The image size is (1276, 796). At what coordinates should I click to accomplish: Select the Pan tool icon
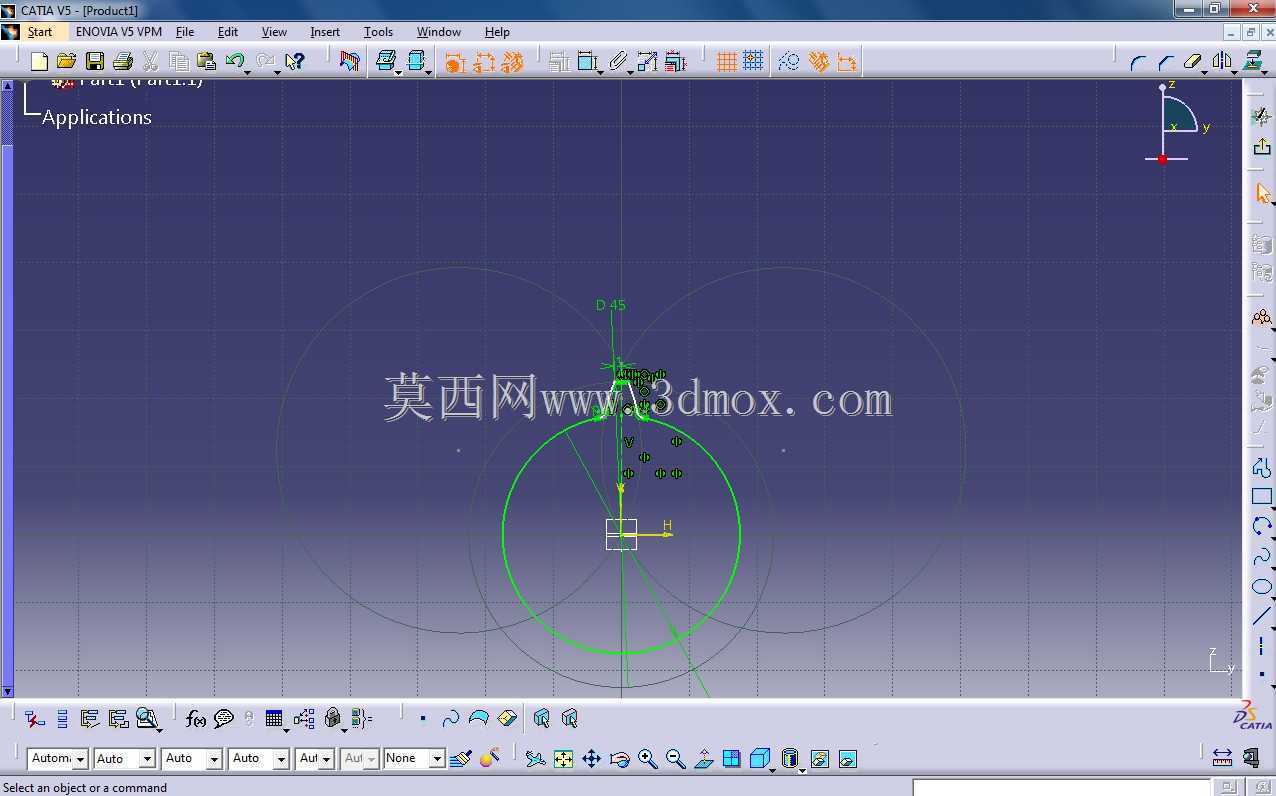[x=591, y=759]
